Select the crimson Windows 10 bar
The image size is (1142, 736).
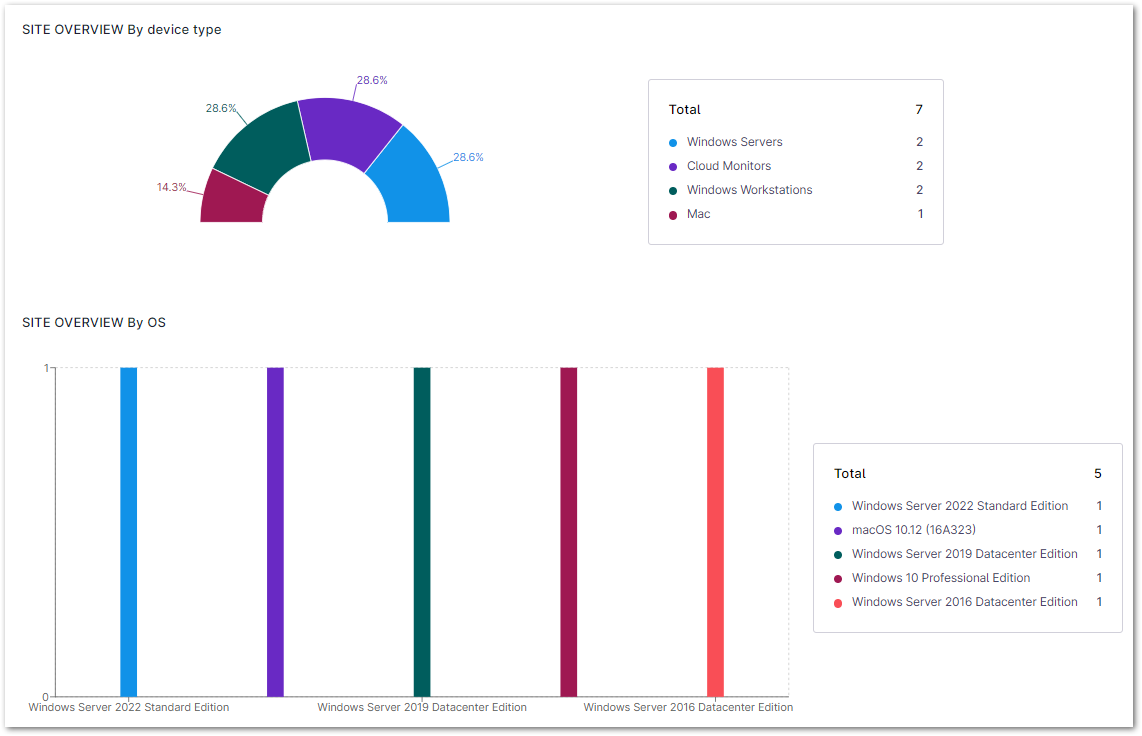[568, 530]
